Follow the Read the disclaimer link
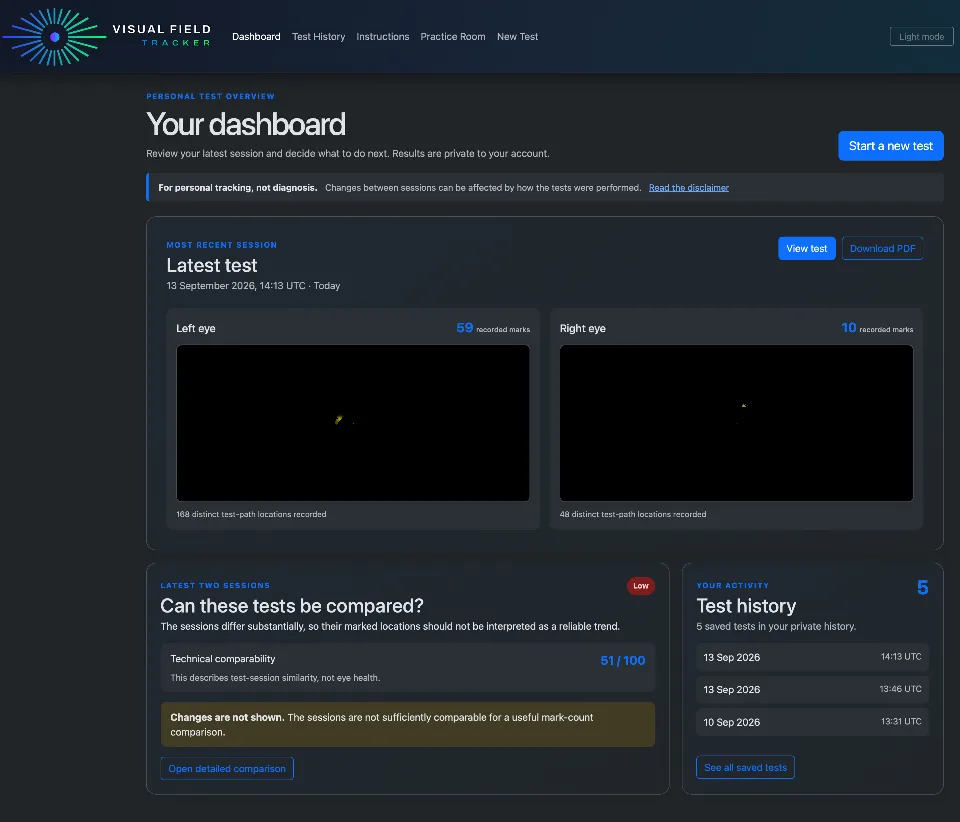 [689, 187]
